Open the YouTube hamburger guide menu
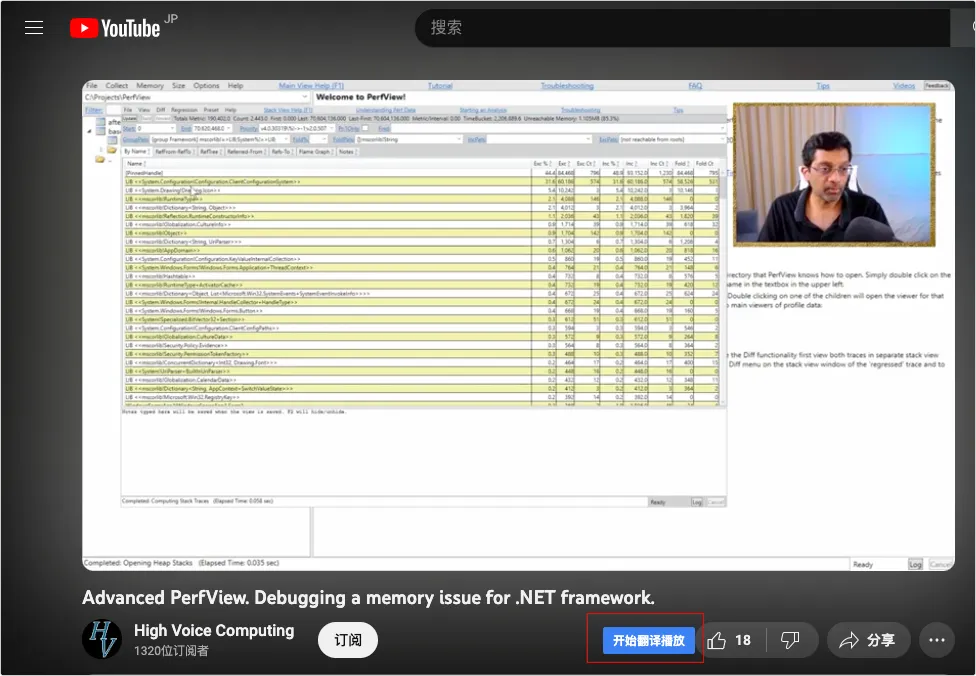 [x=34, y=28]
